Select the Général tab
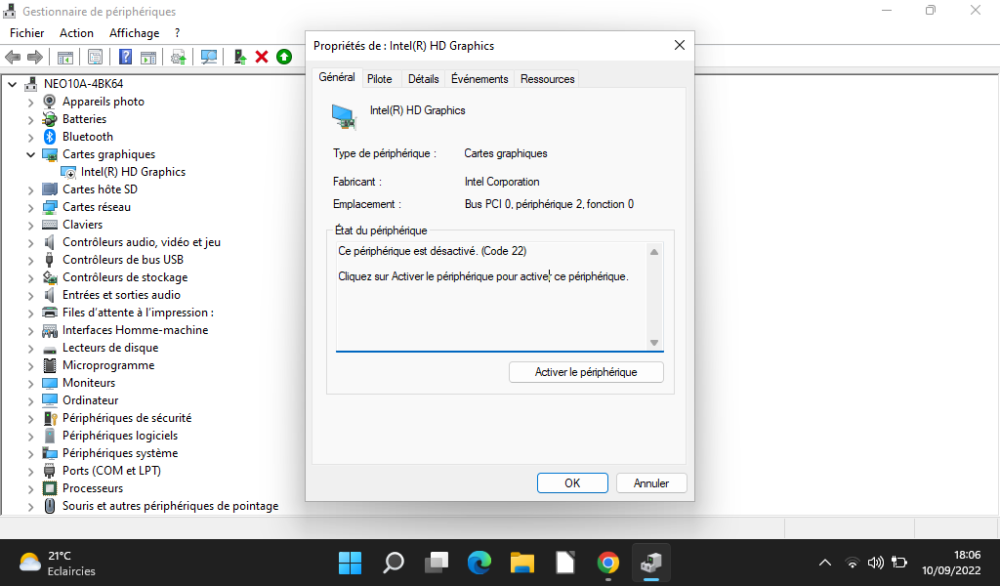 337,77
